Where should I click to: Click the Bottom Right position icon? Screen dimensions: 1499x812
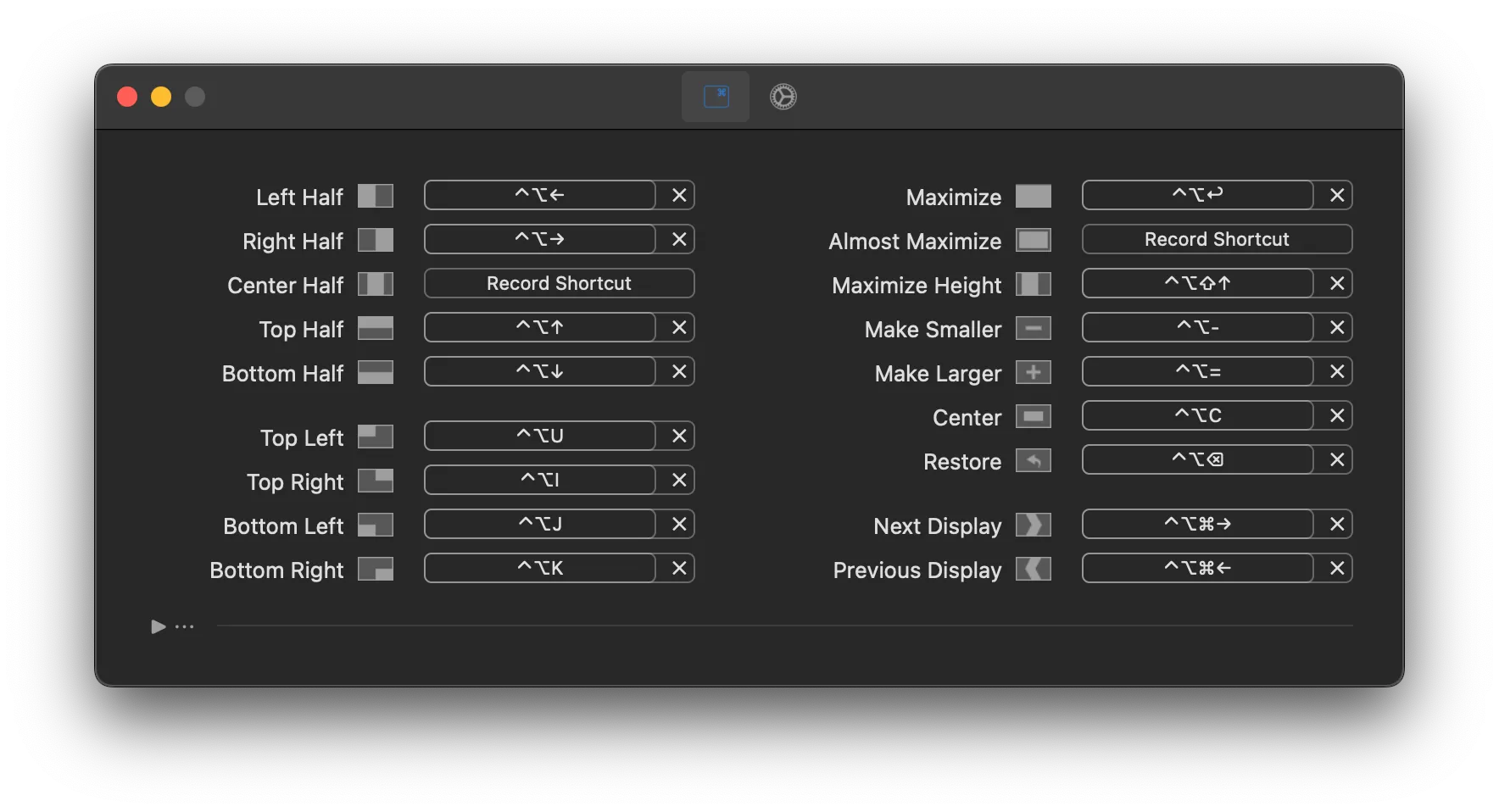pyautogui.click(x=376, y=569)
